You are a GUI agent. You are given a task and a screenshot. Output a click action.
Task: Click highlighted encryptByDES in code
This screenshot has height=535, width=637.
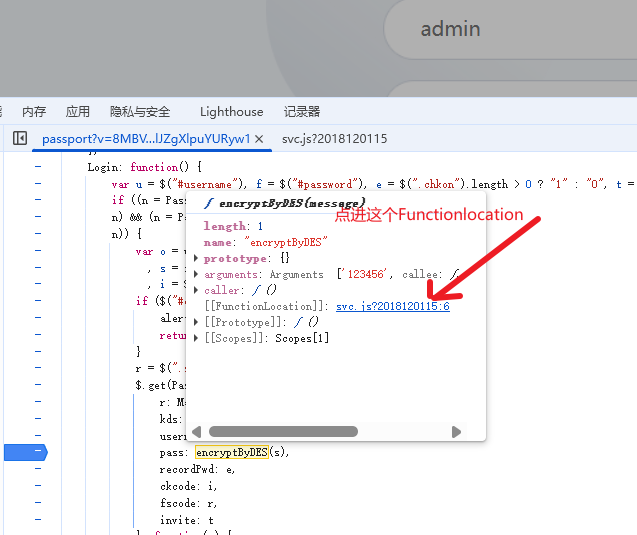point(232,452)
